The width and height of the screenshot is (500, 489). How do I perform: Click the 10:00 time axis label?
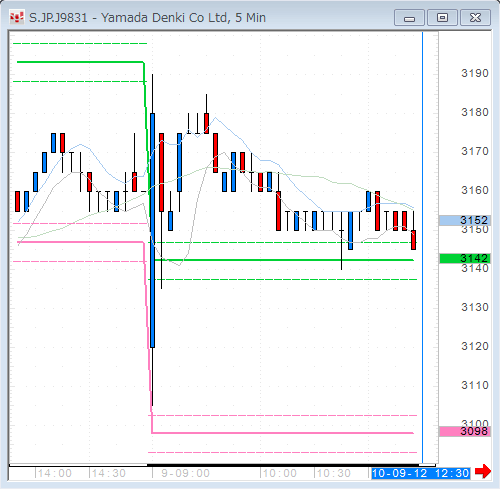[279, 473]
